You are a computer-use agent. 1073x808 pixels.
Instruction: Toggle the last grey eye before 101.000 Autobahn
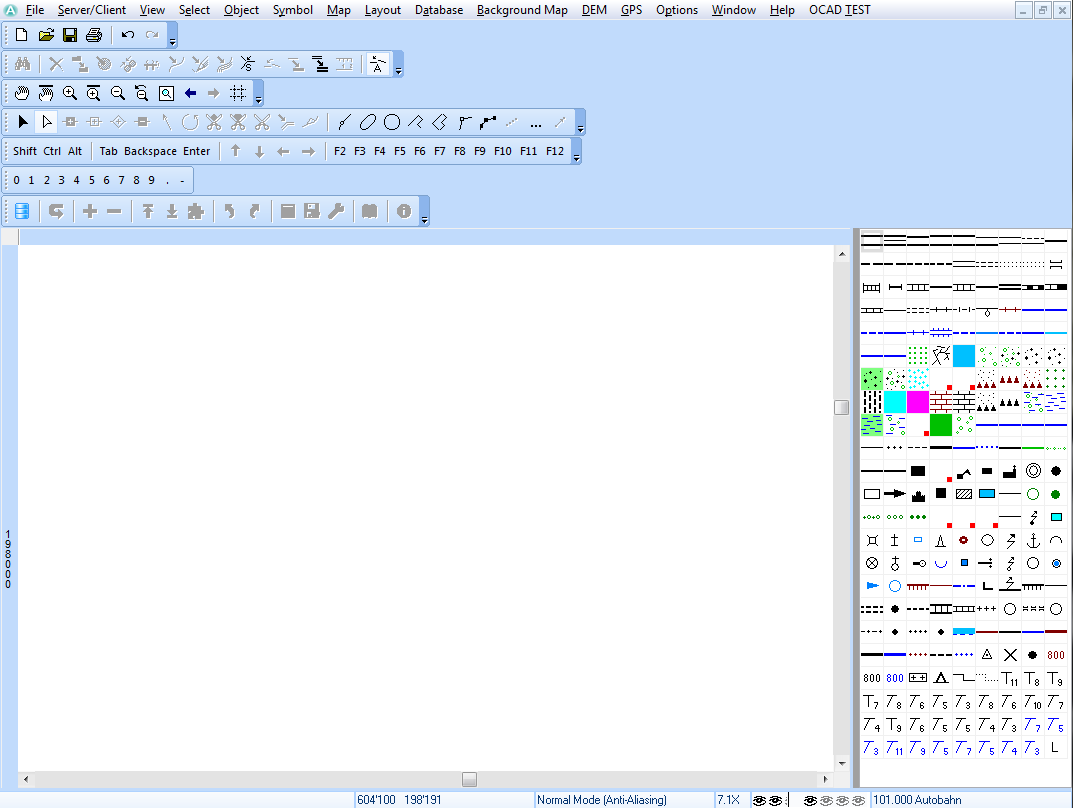tap(859, 800)
